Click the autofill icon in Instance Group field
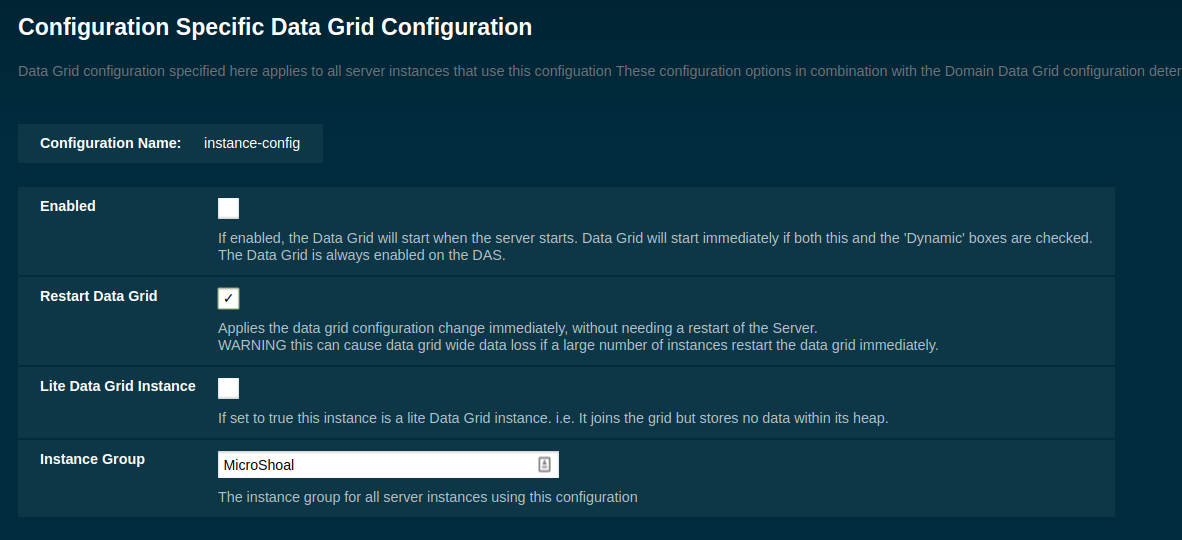 [544, 464]
